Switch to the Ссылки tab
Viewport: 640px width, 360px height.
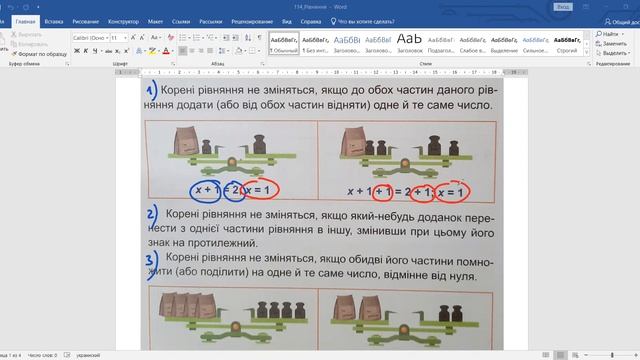pos(181,22)
